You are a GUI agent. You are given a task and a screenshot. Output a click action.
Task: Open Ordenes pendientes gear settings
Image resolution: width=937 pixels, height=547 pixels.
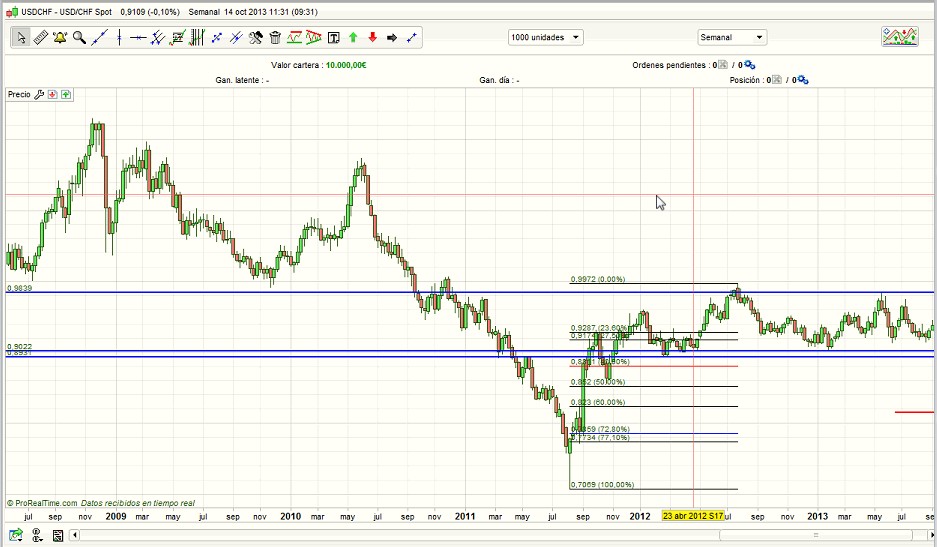(749, 65)
